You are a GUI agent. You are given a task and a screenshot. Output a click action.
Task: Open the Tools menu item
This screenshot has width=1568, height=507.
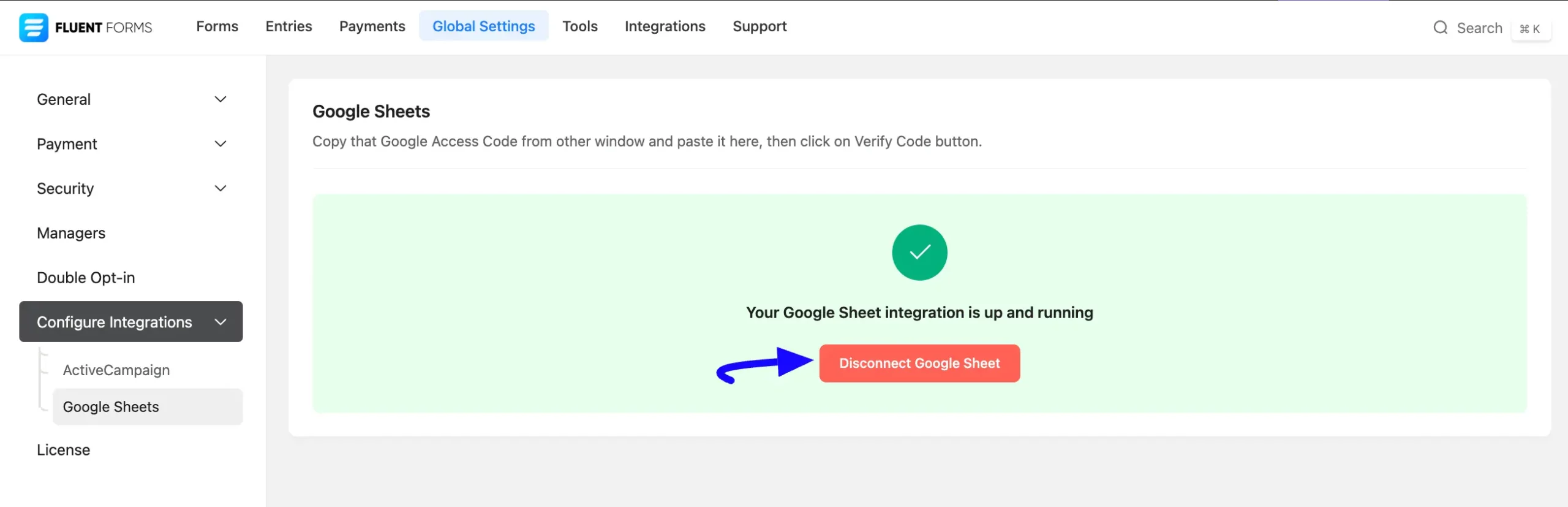click(x=579, y=26)
